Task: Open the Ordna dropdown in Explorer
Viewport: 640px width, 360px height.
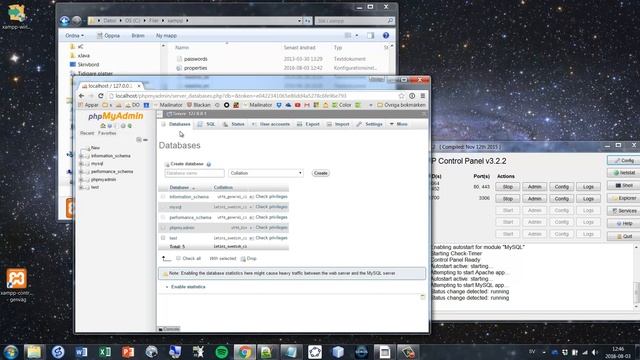Action: 74,36
